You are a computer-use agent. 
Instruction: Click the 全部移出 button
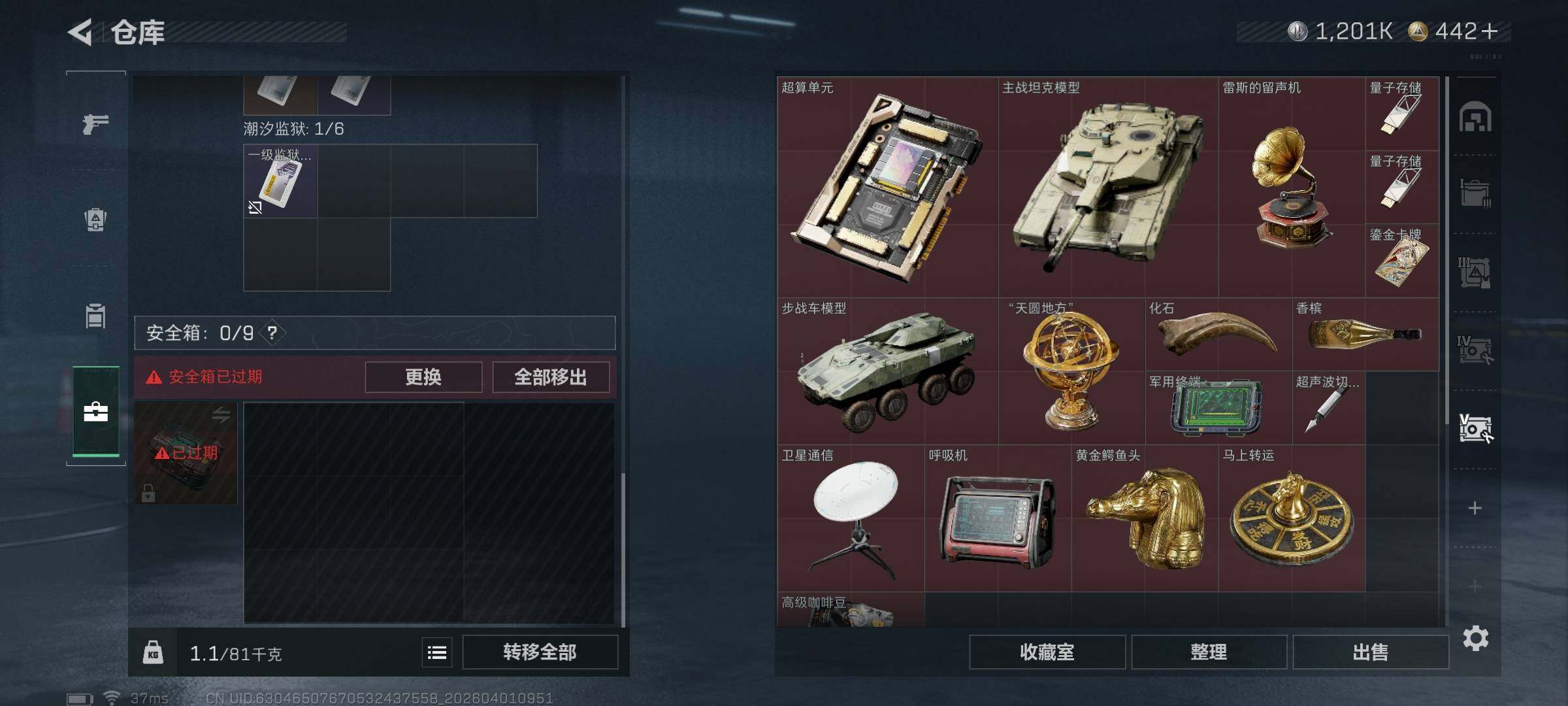click(x=550, y=377)
